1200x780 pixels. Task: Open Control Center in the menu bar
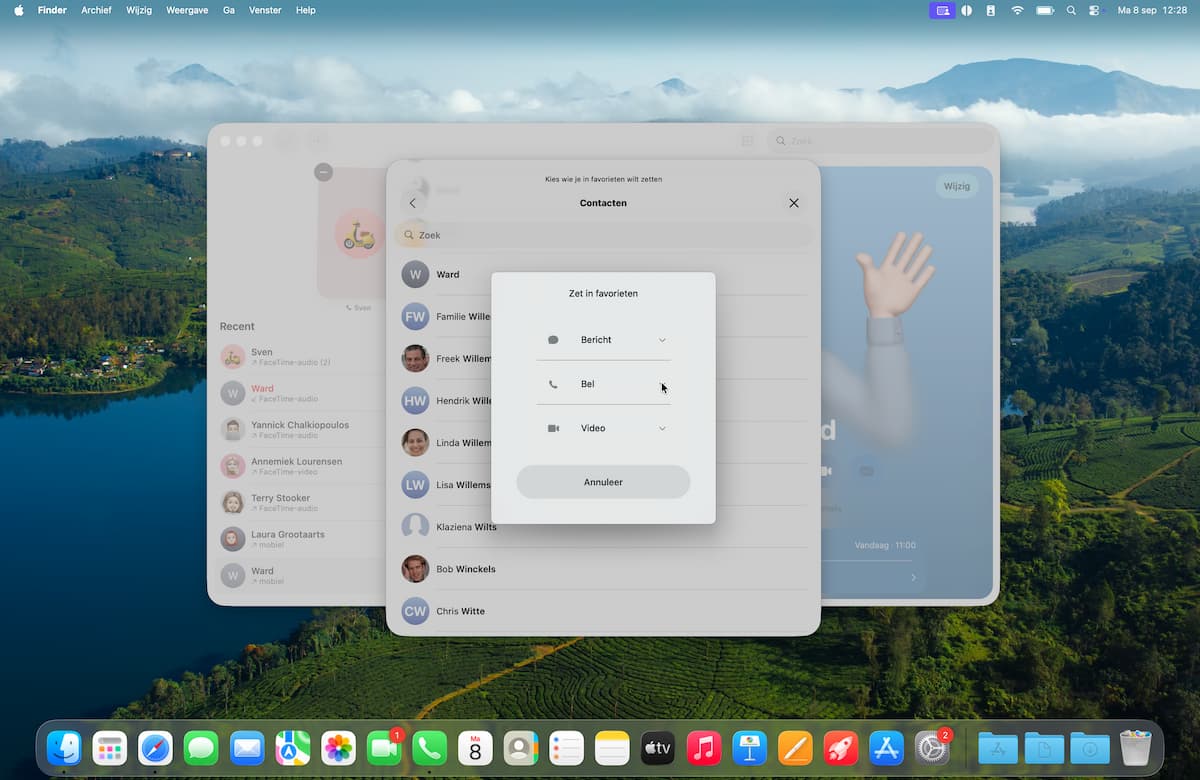[1093, 10]
